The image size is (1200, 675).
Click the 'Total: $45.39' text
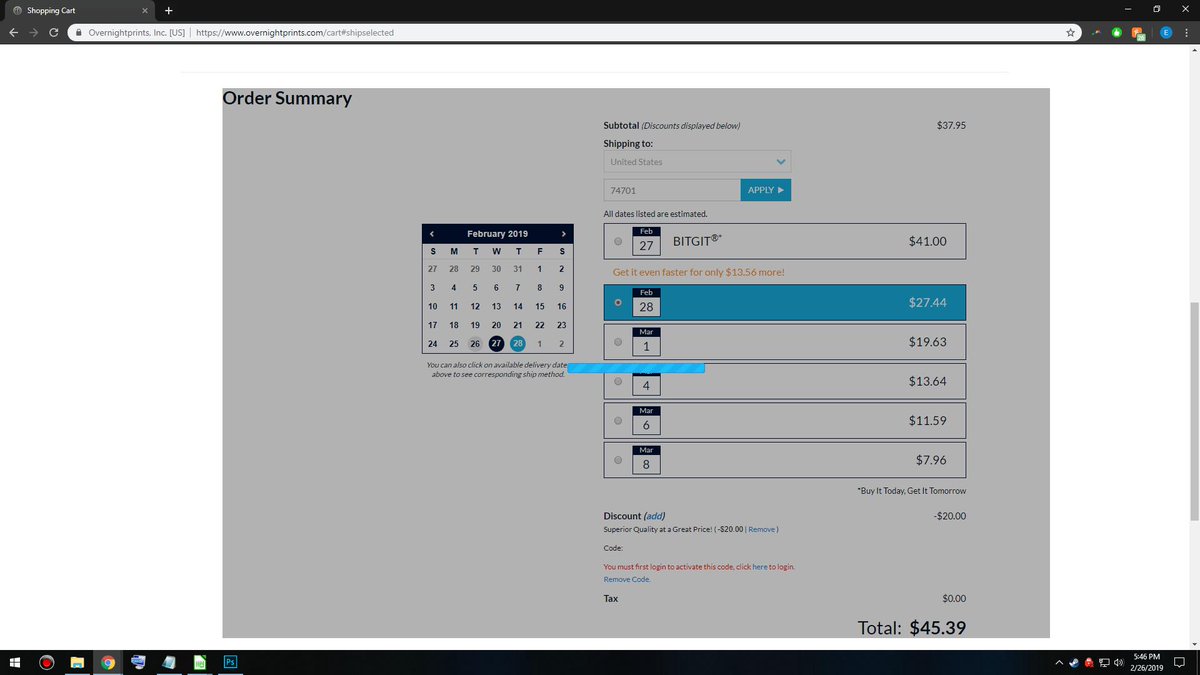pyautogui.click(x=911, y=628)
